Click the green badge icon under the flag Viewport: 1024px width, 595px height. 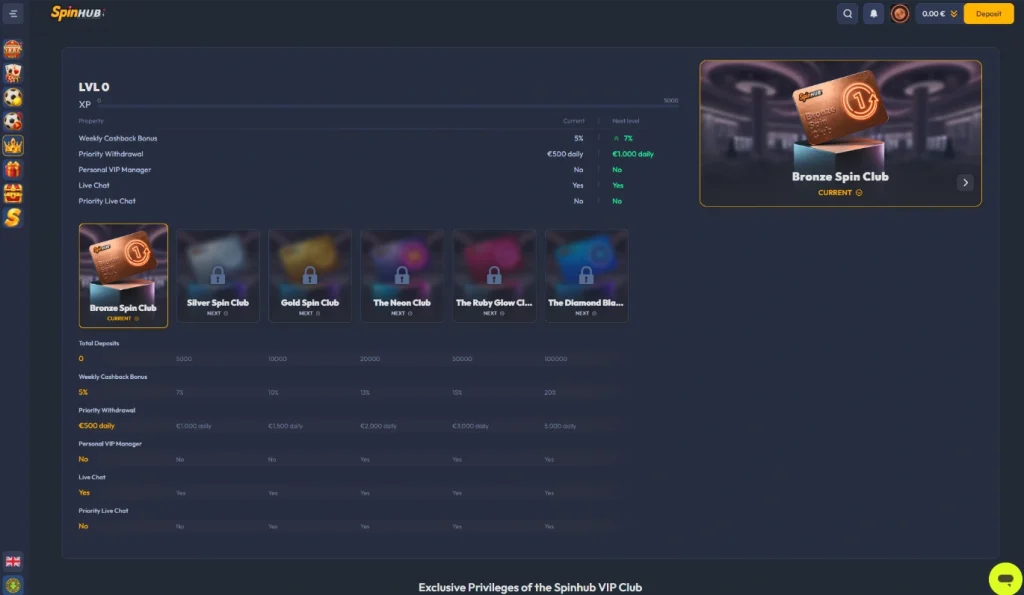coord(12,585)
